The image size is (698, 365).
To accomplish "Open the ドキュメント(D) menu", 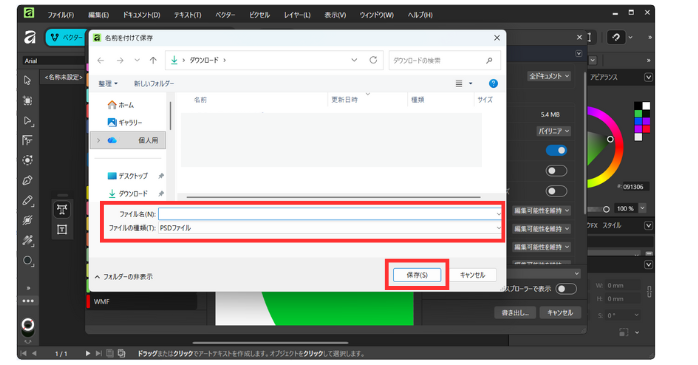I will point(142,15).
